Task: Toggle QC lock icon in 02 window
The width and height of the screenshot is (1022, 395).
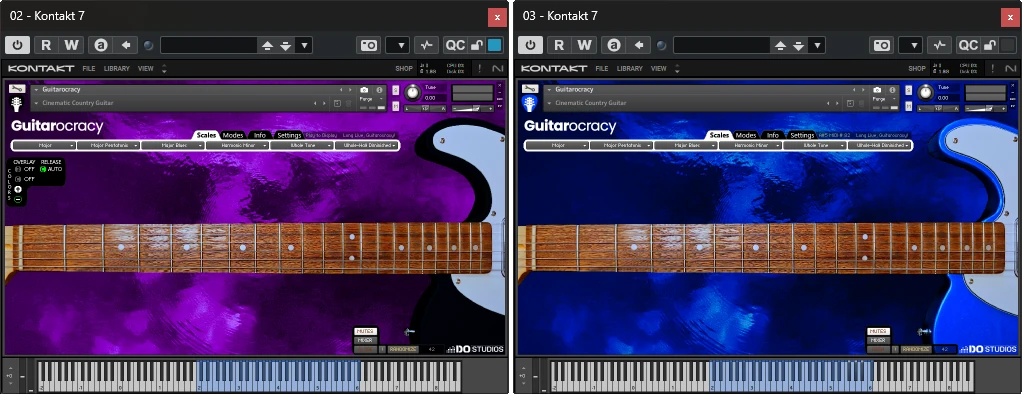Action: 477,45
